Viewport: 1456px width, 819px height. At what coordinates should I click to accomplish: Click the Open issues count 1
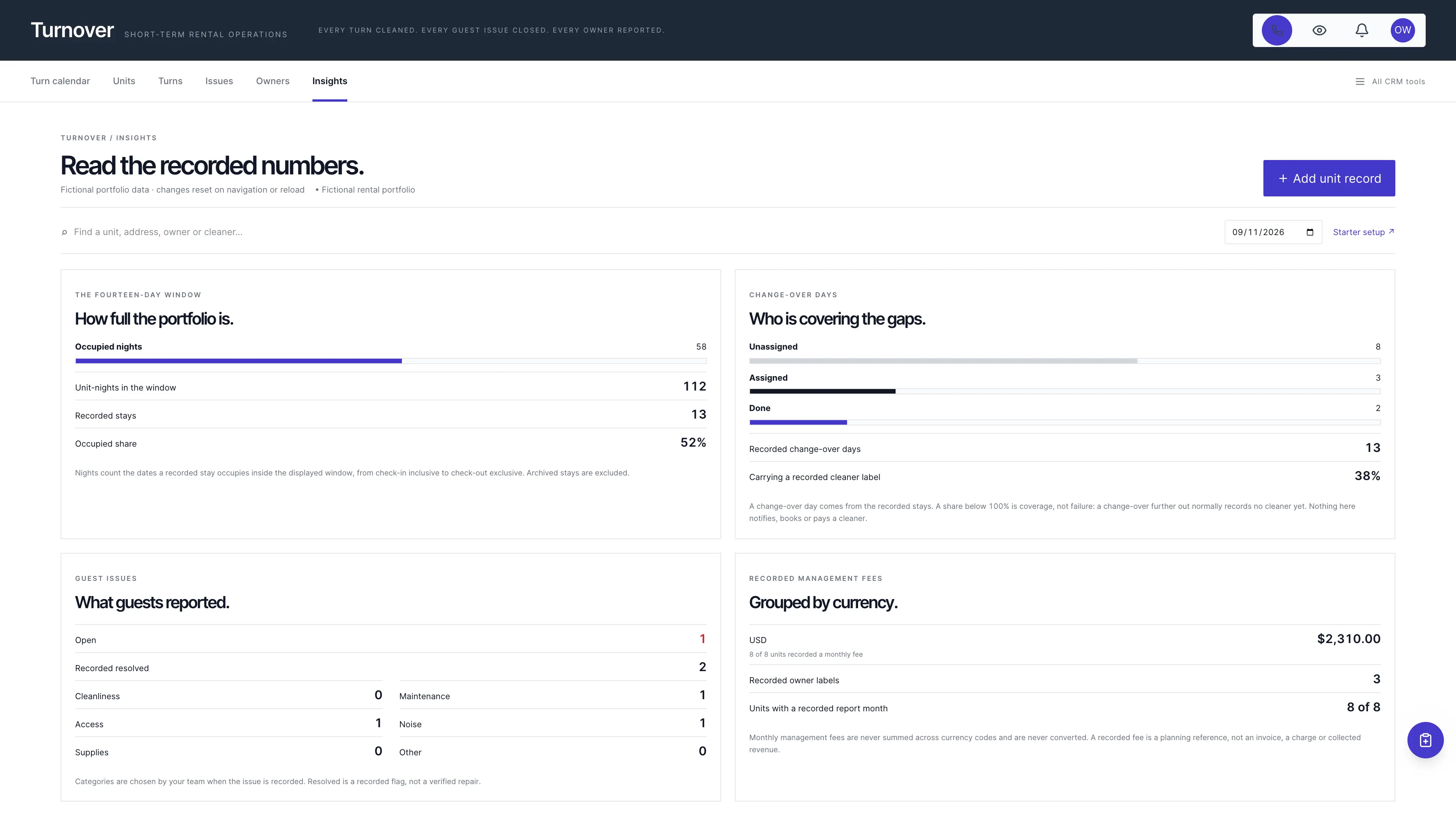coord(702,639)
